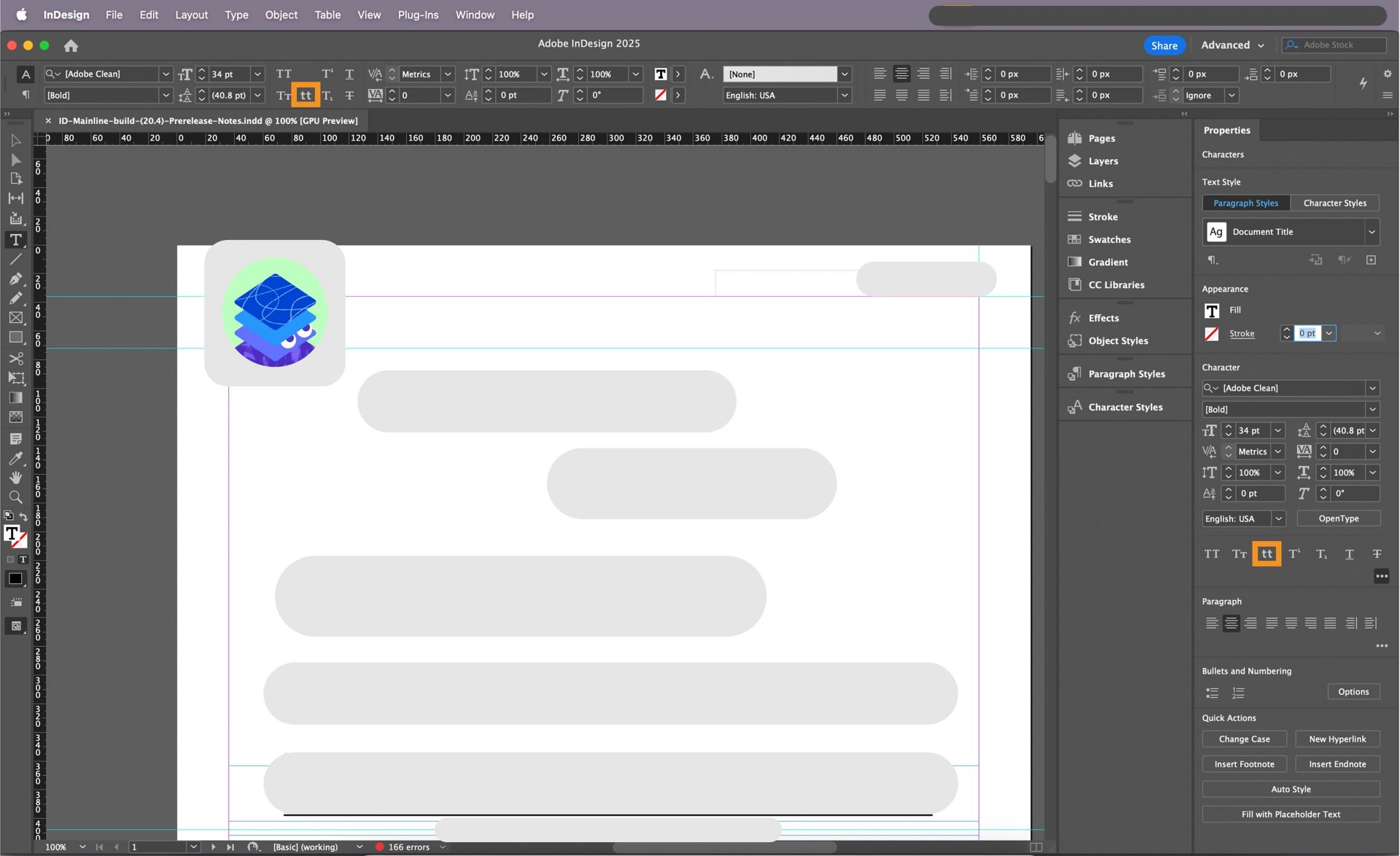
Task: Select the Pen tool
Action: pos(15,279)
